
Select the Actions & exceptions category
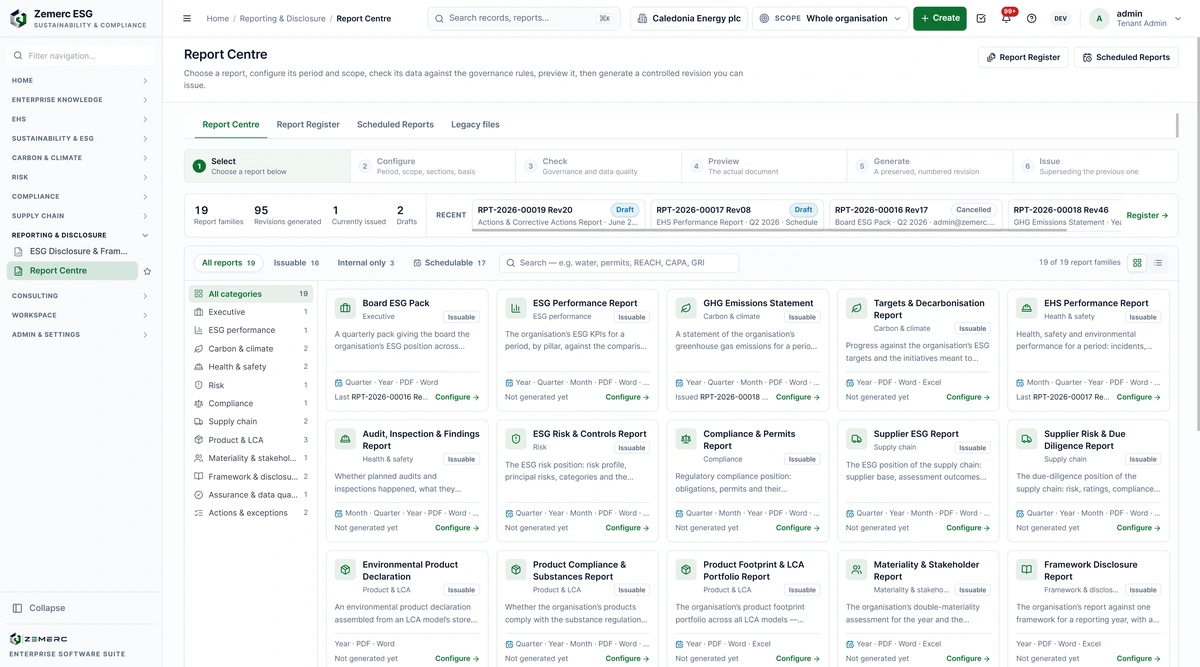point(251,513)
